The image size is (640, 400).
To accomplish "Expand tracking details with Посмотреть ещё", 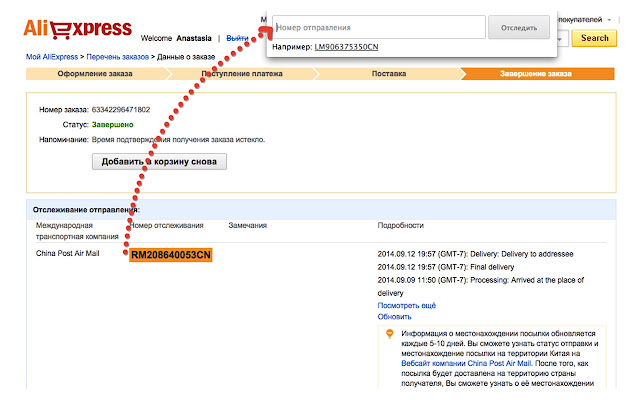I will point(407,305).
